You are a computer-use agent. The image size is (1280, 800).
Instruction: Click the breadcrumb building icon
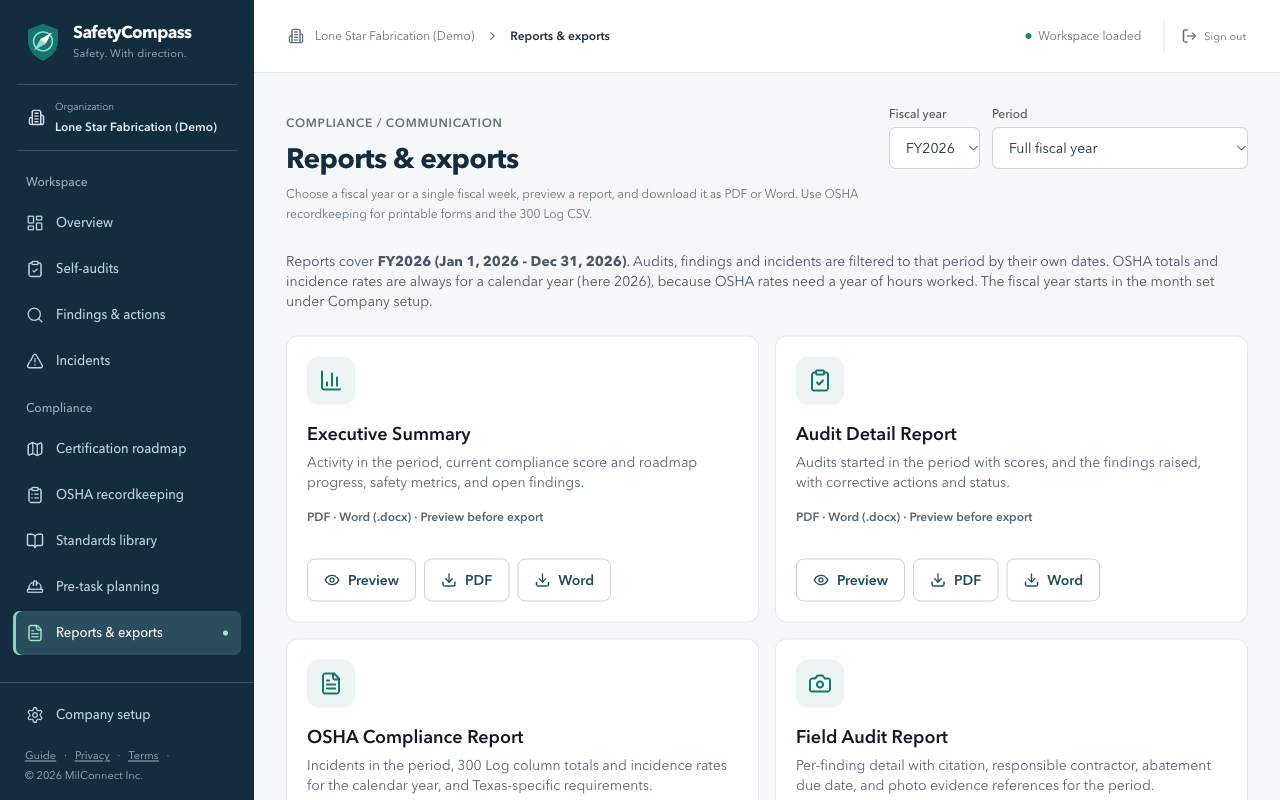[x=296, y=36]
